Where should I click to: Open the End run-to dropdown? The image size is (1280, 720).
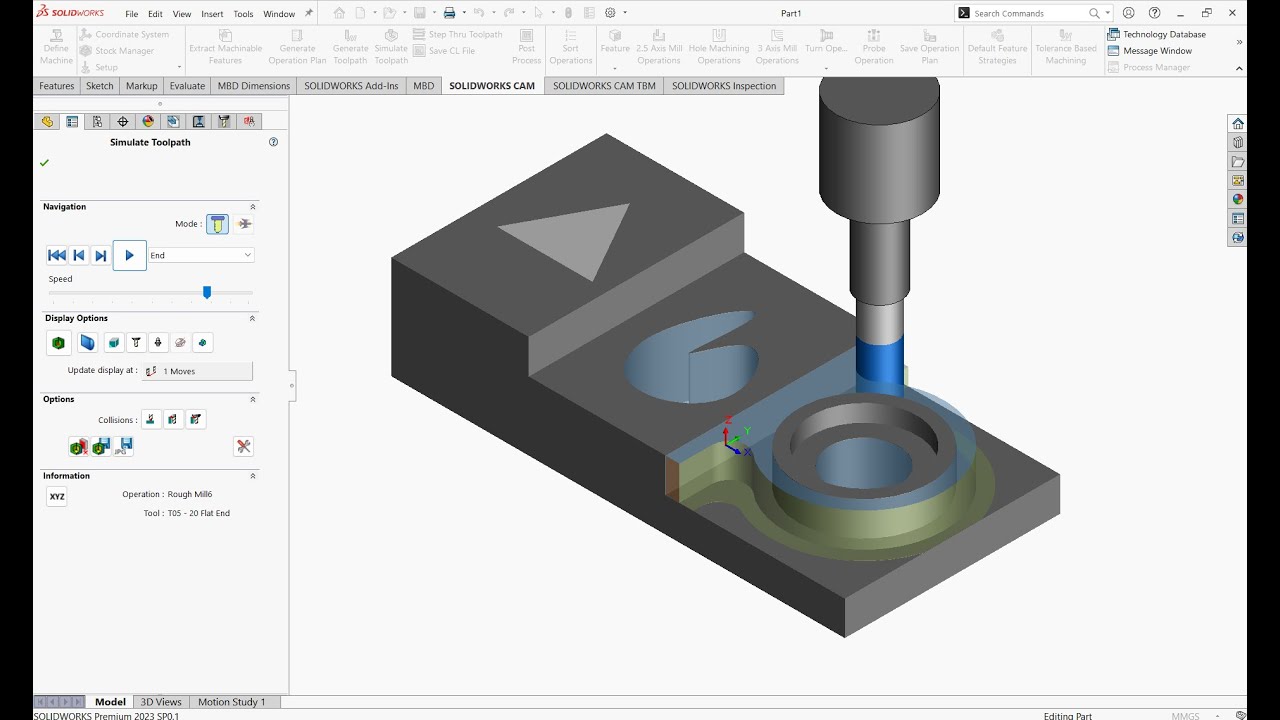point(201,255)
